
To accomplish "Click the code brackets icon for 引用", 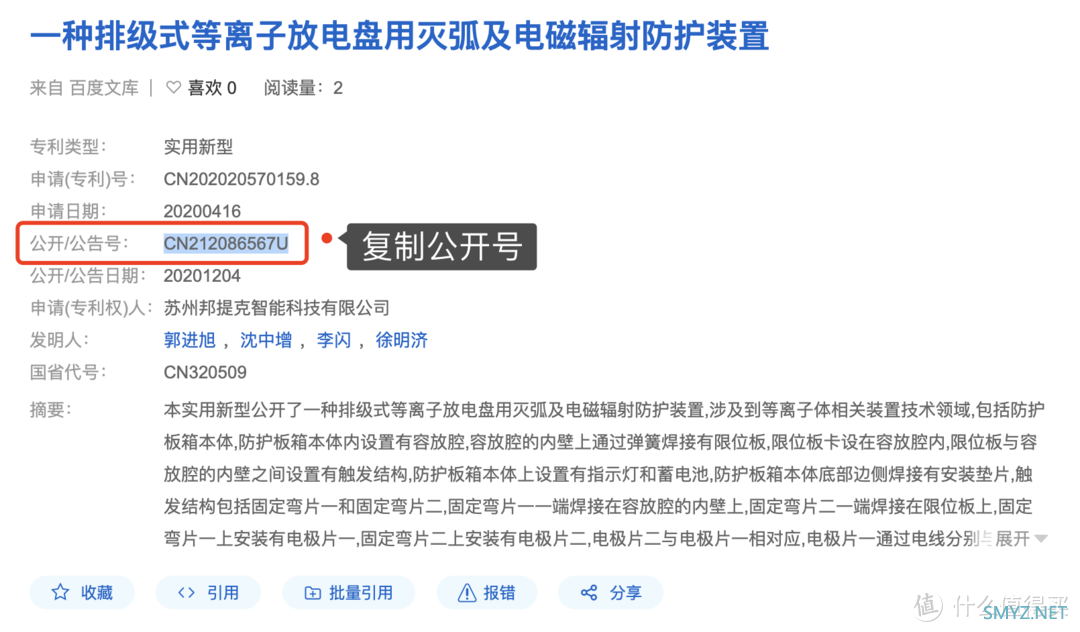I will tap(187, 592).
